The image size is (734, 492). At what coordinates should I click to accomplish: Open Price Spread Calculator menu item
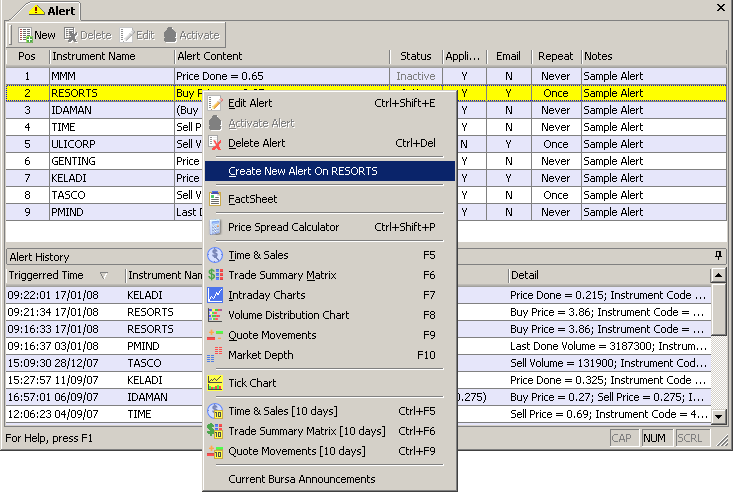(x=330, y=227)
